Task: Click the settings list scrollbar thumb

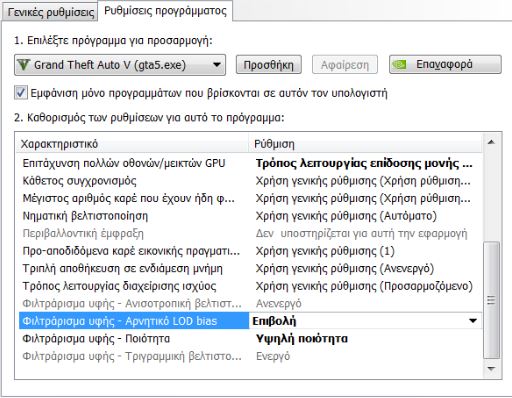Action: click(491, 300)
